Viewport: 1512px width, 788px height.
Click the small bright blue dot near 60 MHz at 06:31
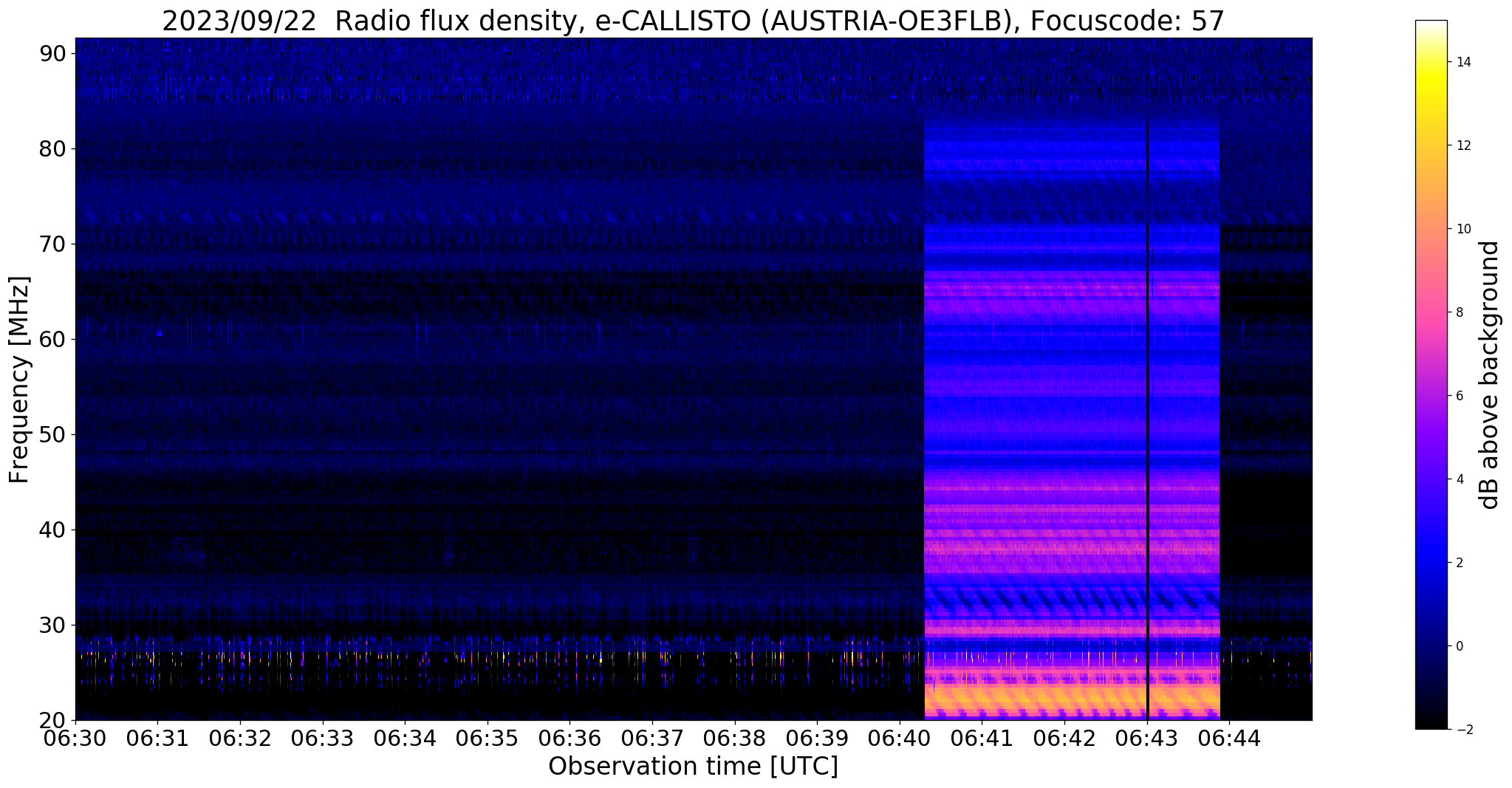pos(159,334)
